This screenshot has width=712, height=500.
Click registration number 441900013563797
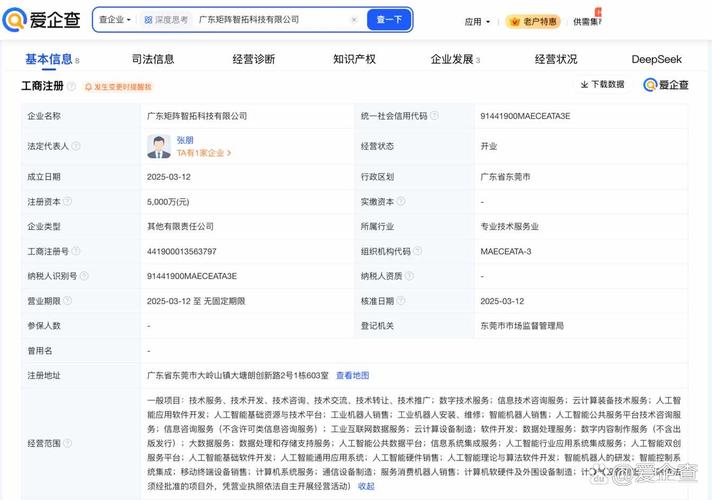pos(181,251)
